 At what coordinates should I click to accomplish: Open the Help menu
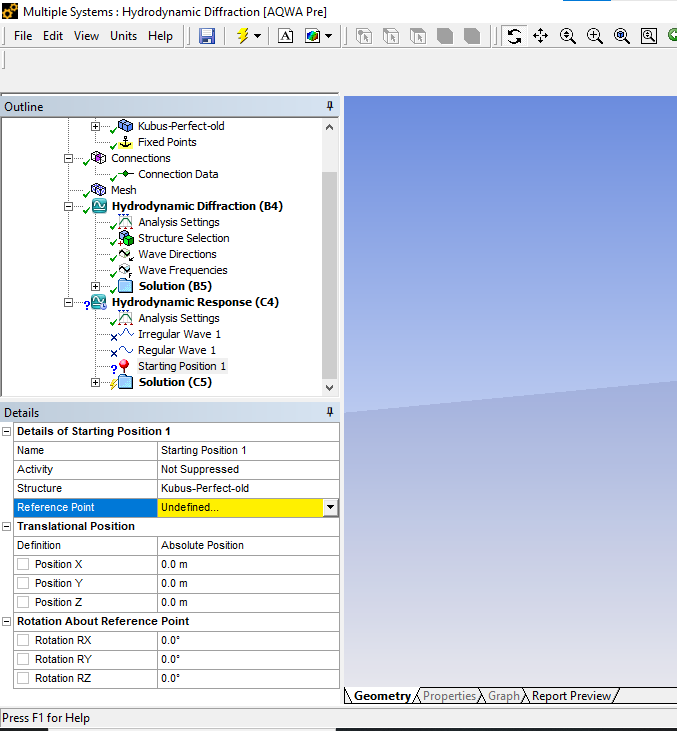coord(160,36)
